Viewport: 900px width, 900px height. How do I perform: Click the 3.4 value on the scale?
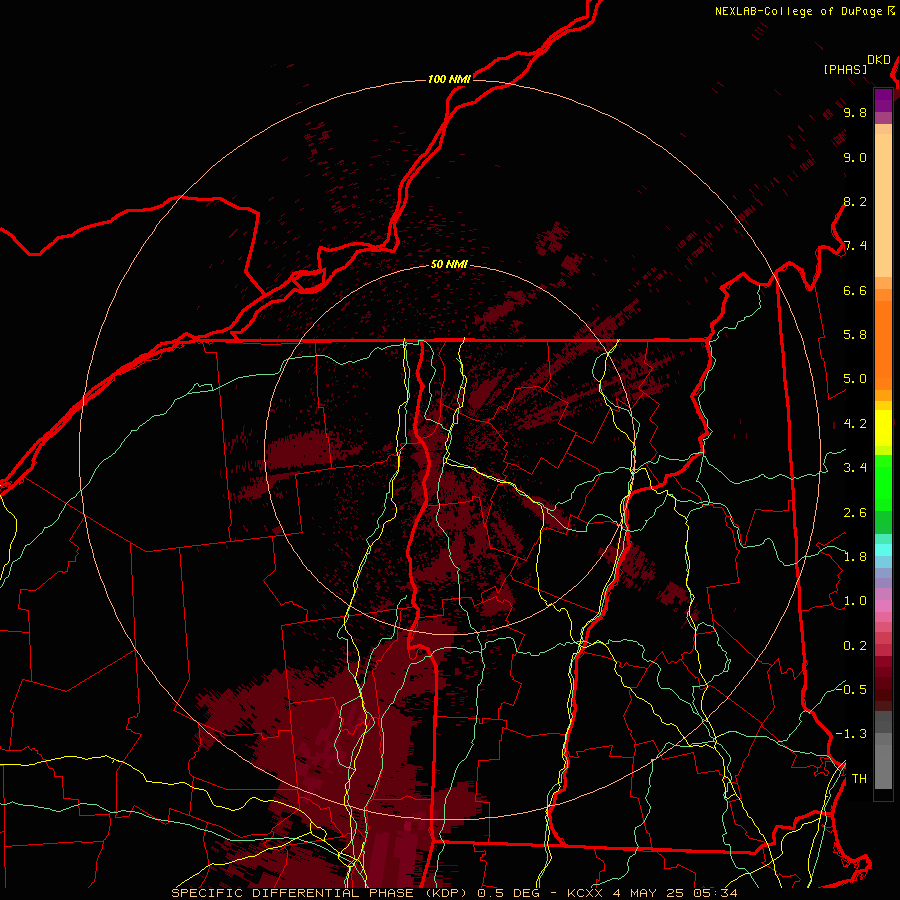[x=855, y=468]
